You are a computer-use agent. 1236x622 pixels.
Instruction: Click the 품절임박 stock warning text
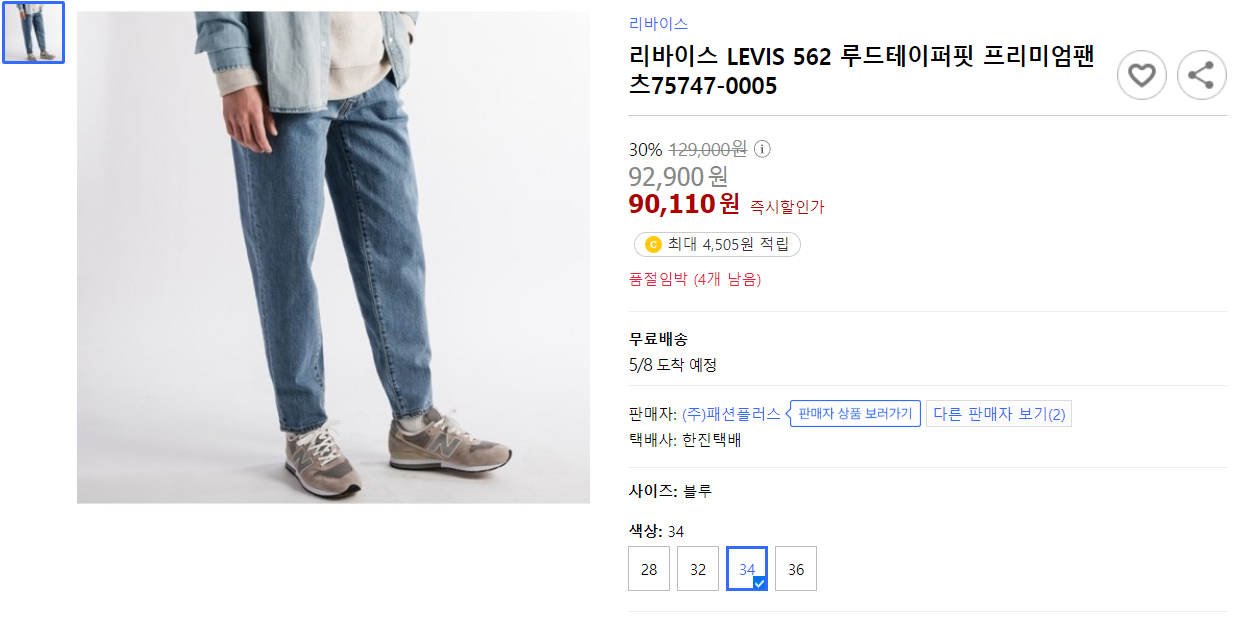coord(696,280)
